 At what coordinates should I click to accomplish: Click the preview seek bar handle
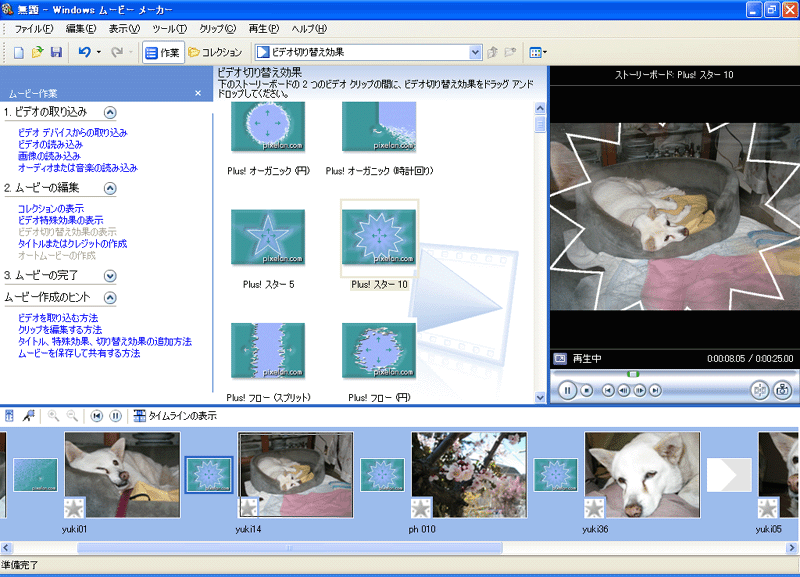633,374
